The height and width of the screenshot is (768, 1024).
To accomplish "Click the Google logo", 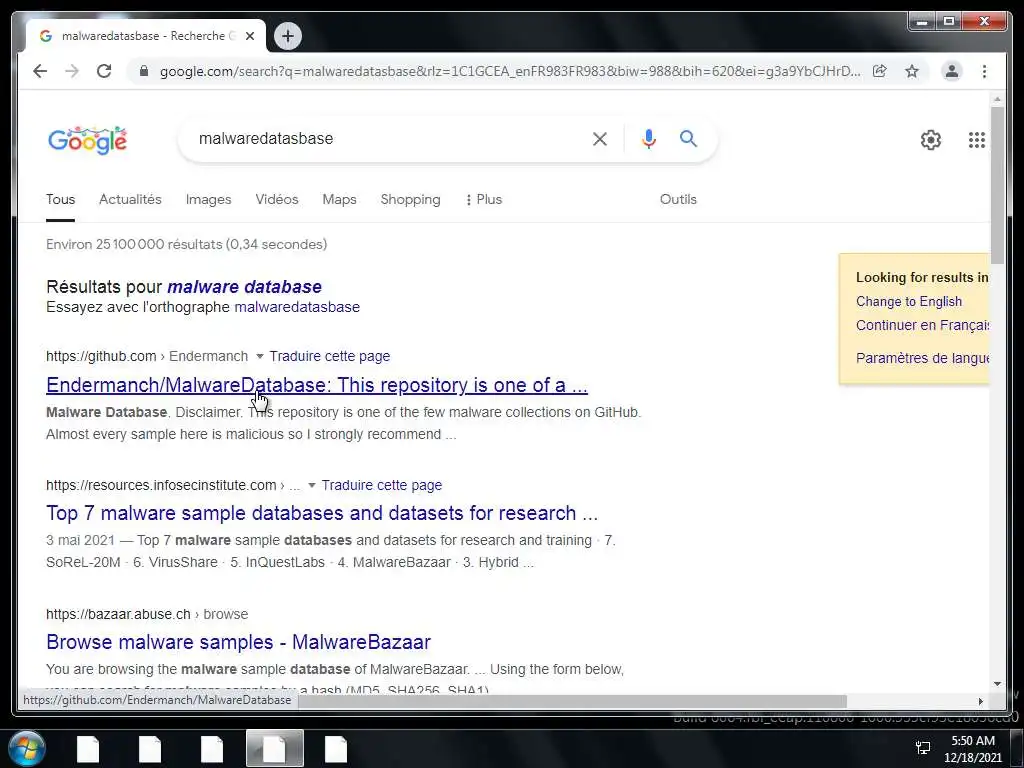I will [88, 140].
